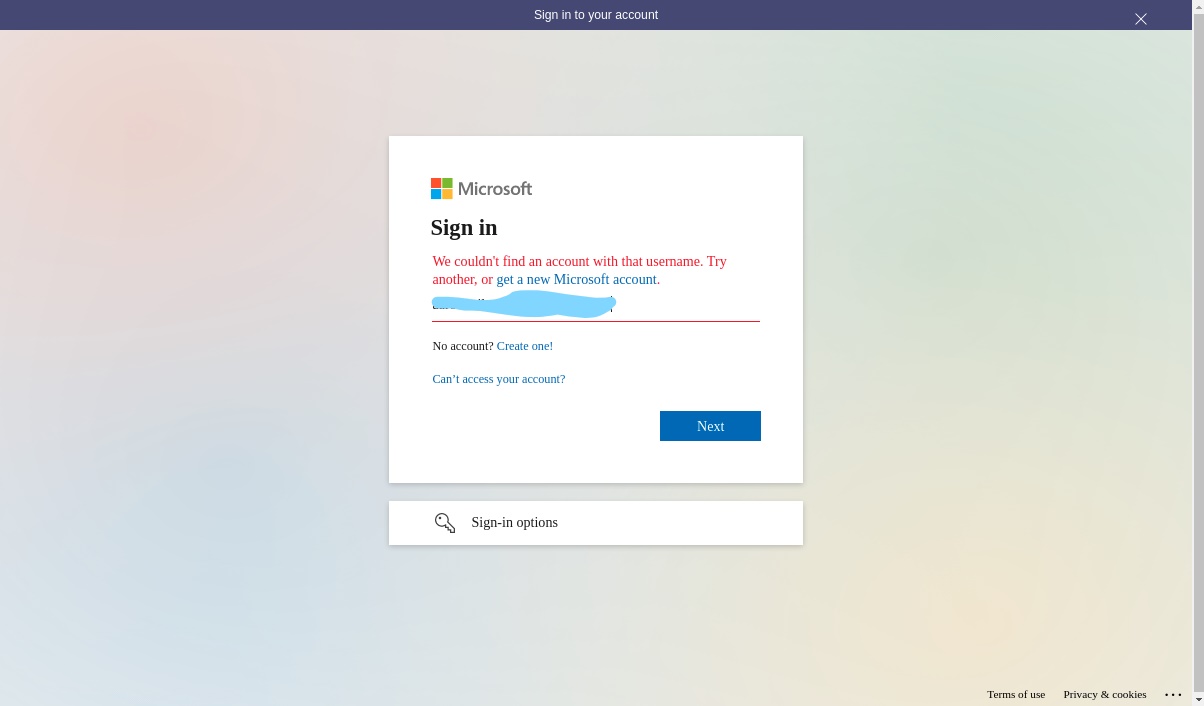The height and width of the screenshot is (706, 1204).
Task: Click the 'Sign in' heading text
Action: coord(464,227)
